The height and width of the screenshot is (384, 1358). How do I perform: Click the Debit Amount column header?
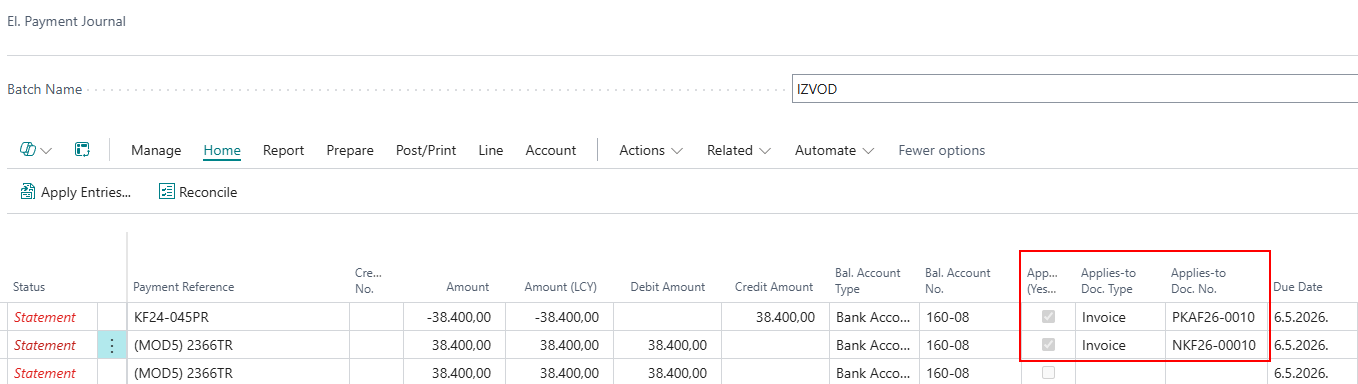pyautogui.click(x=668, y=287)
